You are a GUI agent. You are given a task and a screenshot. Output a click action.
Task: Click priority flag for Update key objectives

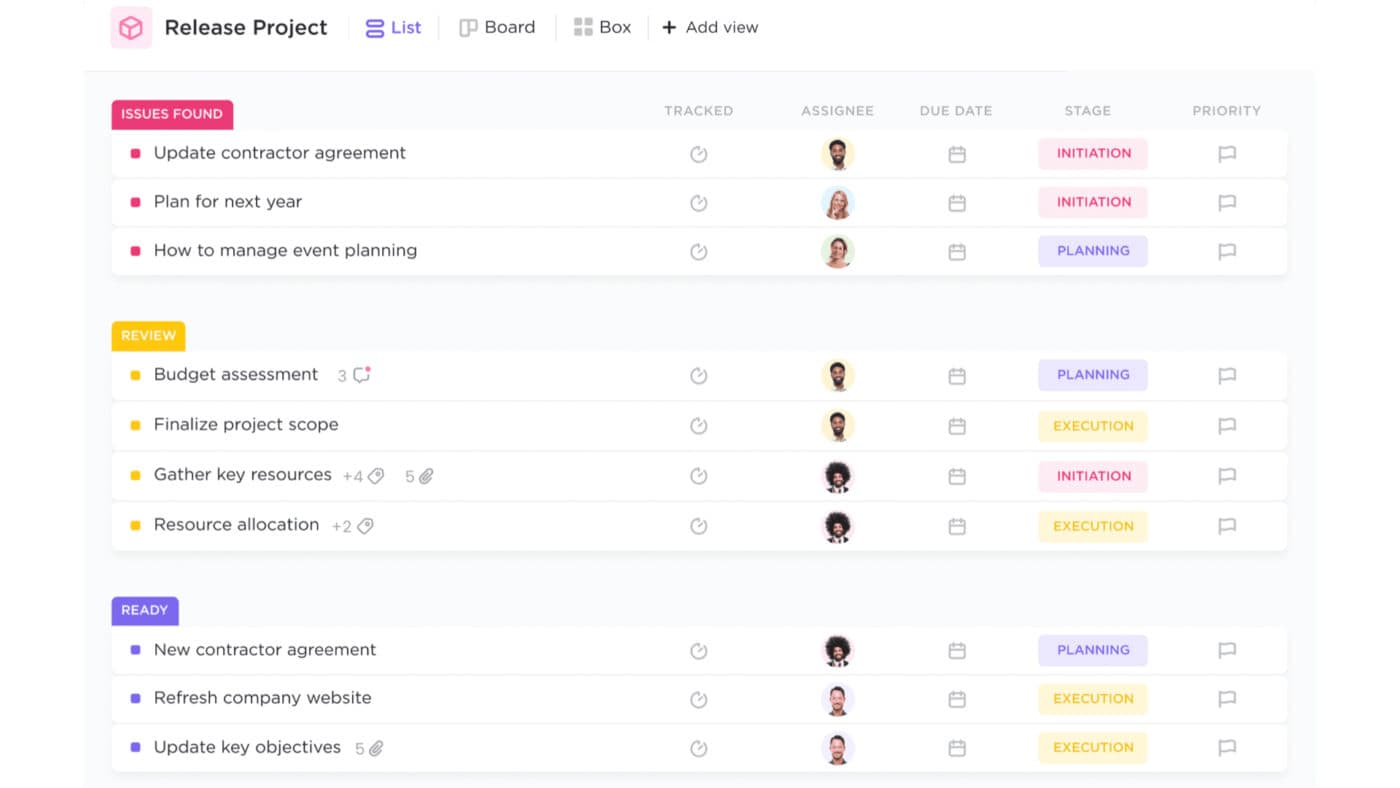(1227, 748)
